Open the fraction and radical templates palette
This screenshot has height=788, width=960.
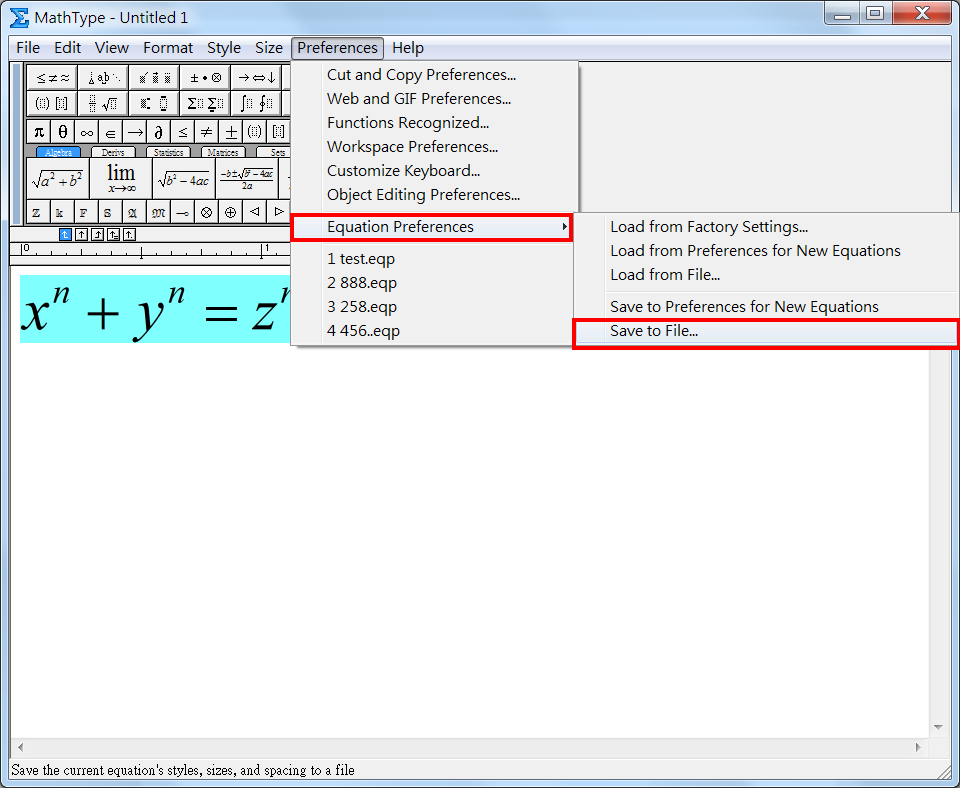tap(103, 103)
